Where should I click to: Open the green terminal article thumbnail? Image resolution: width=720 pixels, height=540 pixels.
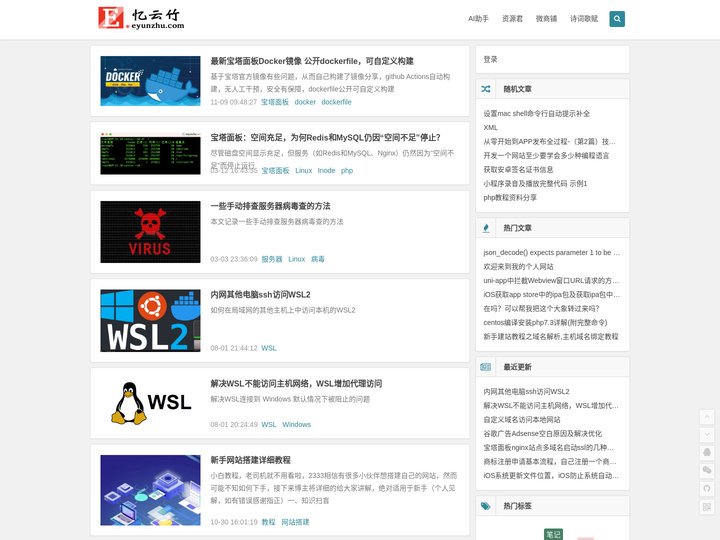click(150, 154)
